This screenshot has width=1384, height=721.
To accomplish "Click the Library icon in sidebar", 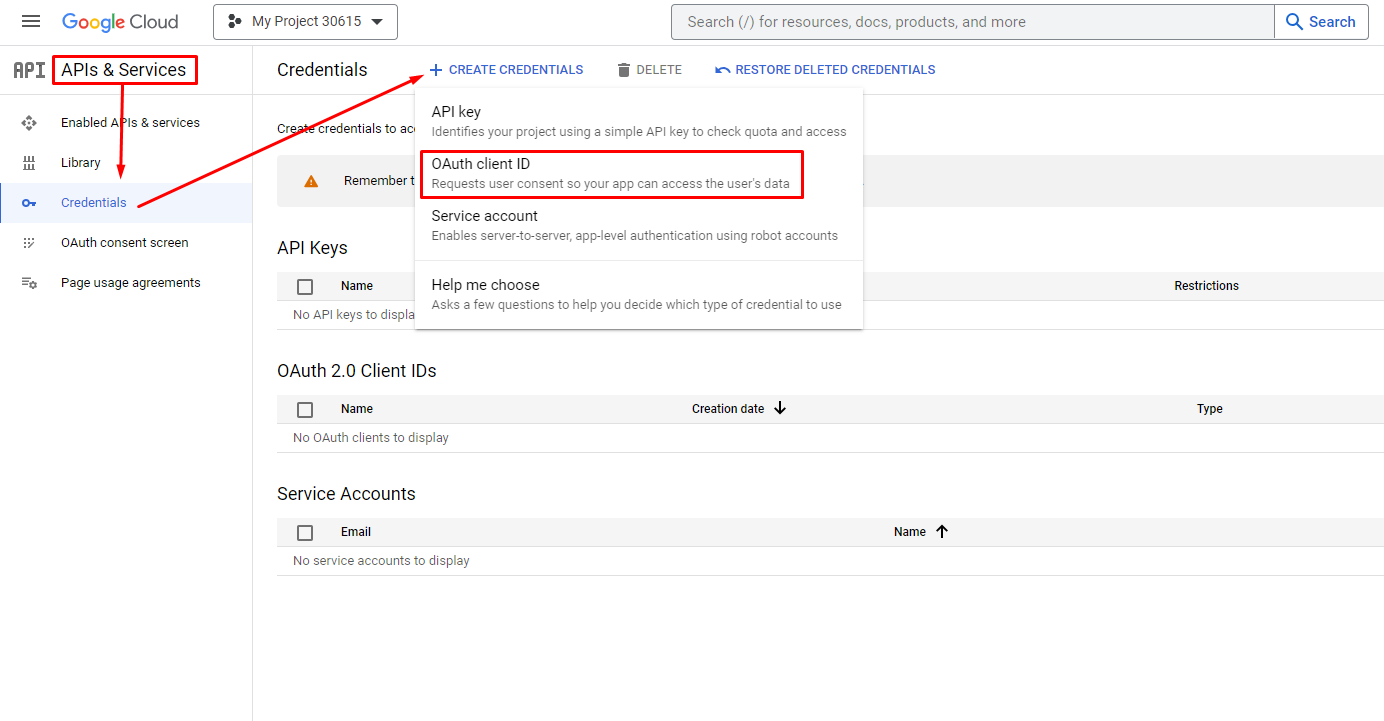I will coord(29,163).
